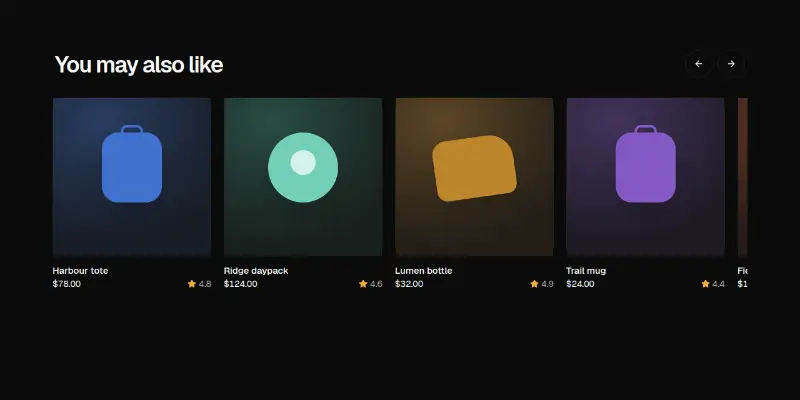
Task: Click the 4.8 rating value
Action: pos(205,284)
